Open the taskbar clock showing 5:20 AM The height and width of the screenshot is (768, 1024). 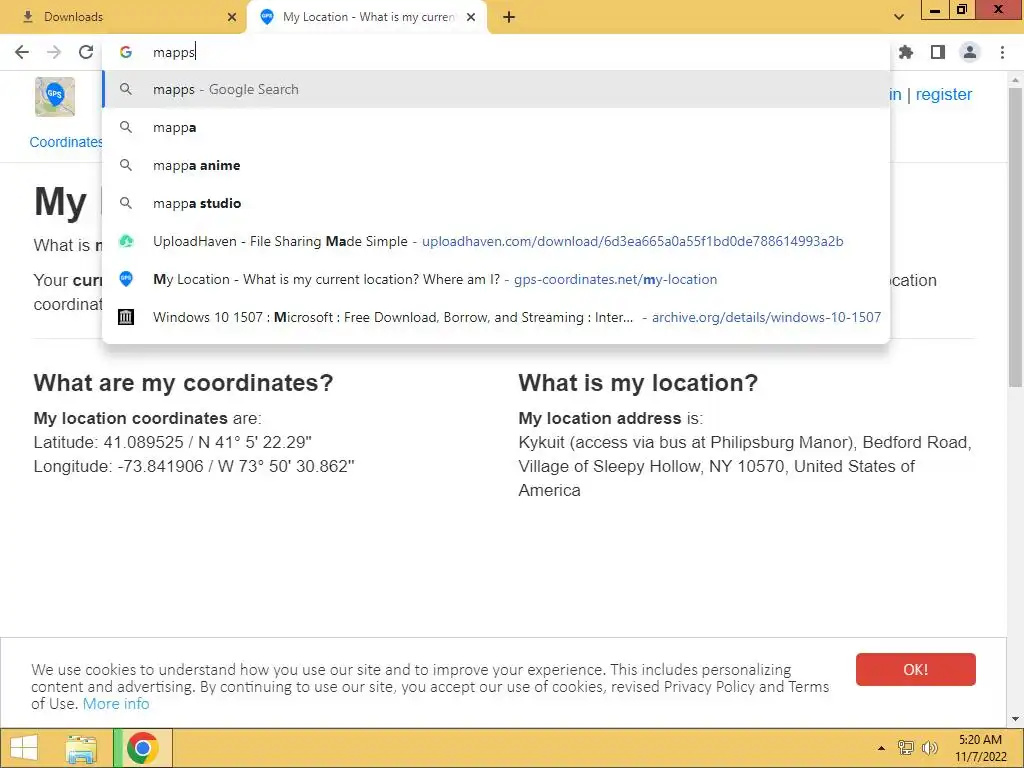point(980,748)
